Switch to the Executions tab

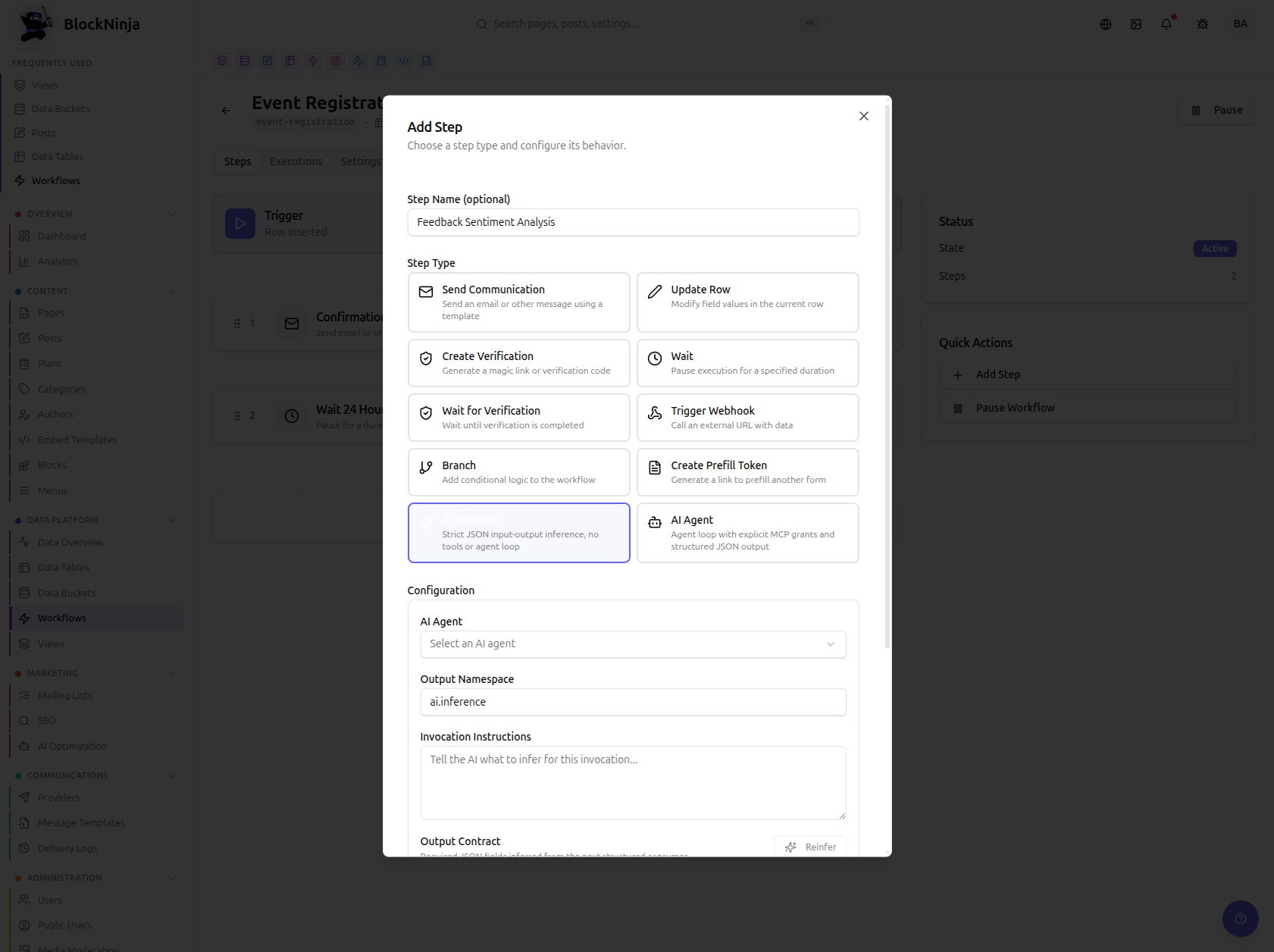(296, 161)
